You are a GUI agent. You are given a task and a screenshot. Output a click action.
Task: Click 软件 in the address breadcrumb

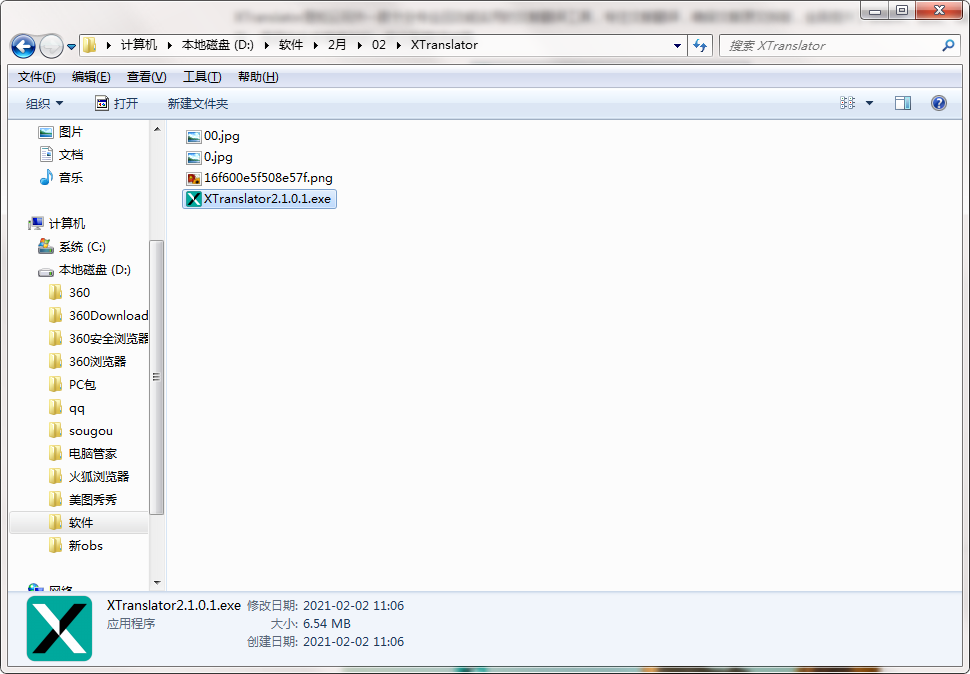[x=291, y=45]
